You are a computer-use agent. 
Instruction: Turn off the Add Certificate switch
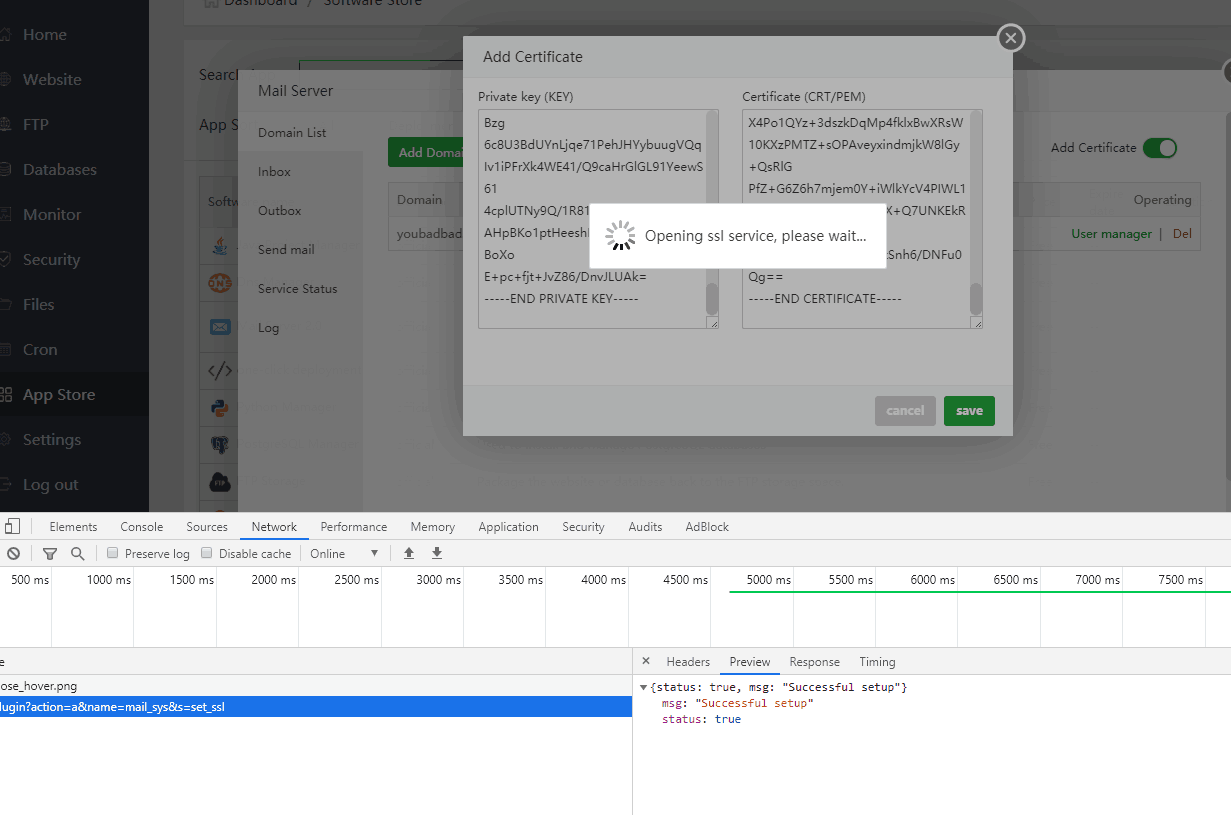[x=1160, y=148]
